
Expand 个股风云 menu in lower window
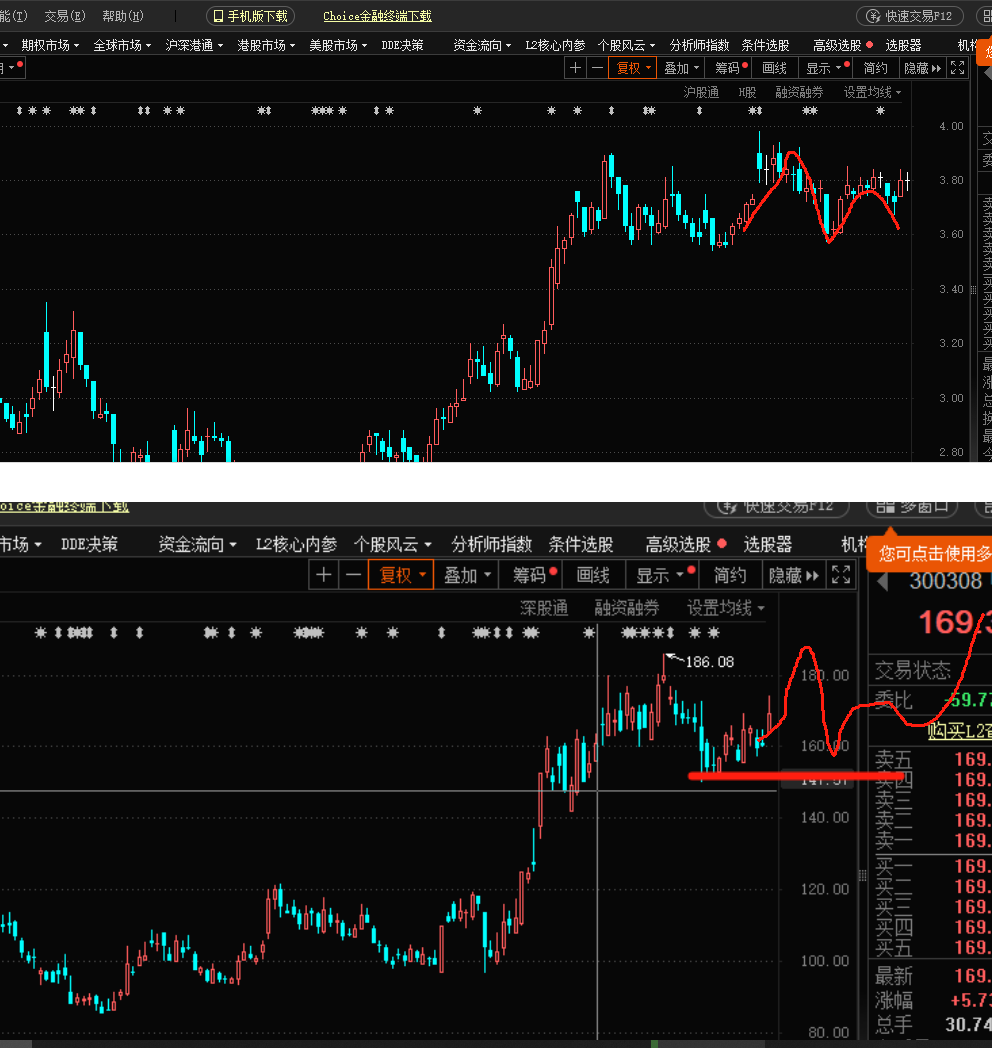[392, 544]
